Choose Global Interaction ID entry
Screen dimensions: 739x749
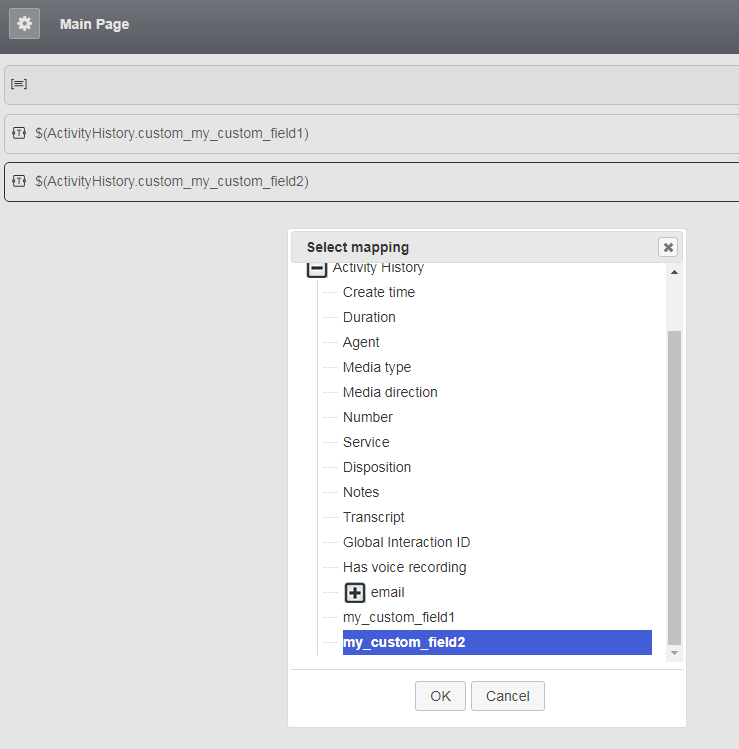[406, 542]
